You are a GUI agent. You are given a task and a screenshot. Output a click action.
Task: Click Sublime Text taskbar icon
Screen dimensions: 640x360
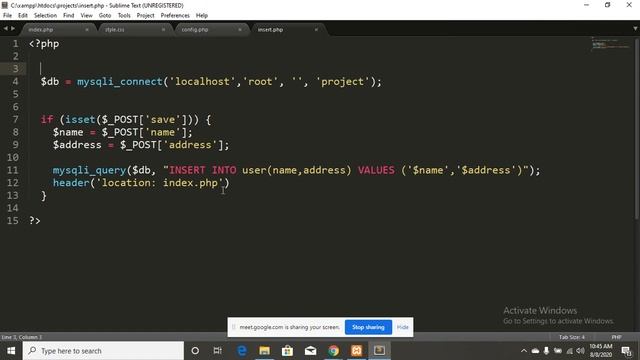point(379,351)
